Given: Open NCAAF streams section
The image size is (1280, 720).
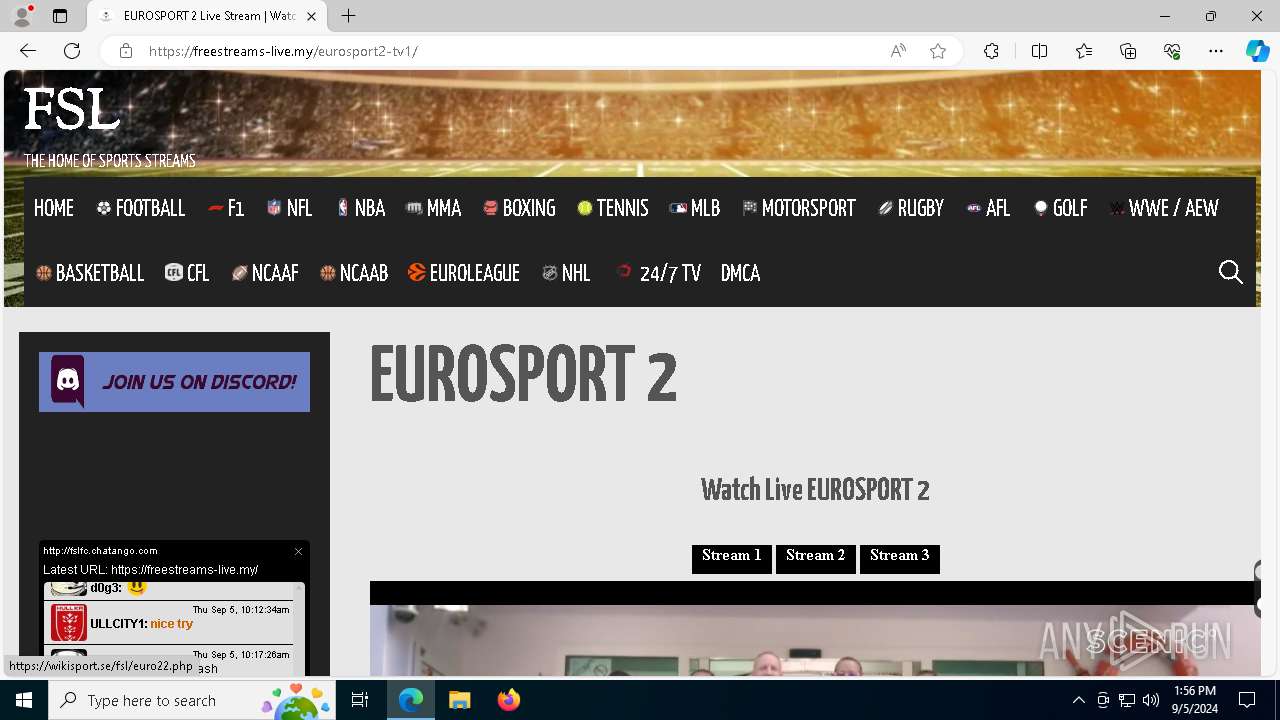Looking at the screenshot, I should [x=265, y=273].
